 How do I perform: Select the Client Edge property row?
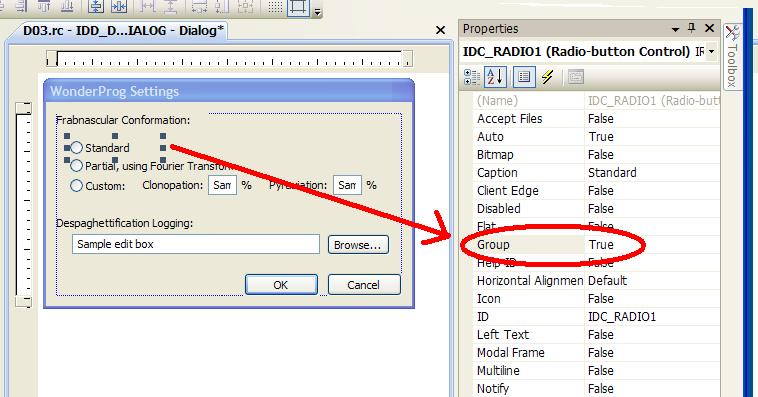pos(597,191)
